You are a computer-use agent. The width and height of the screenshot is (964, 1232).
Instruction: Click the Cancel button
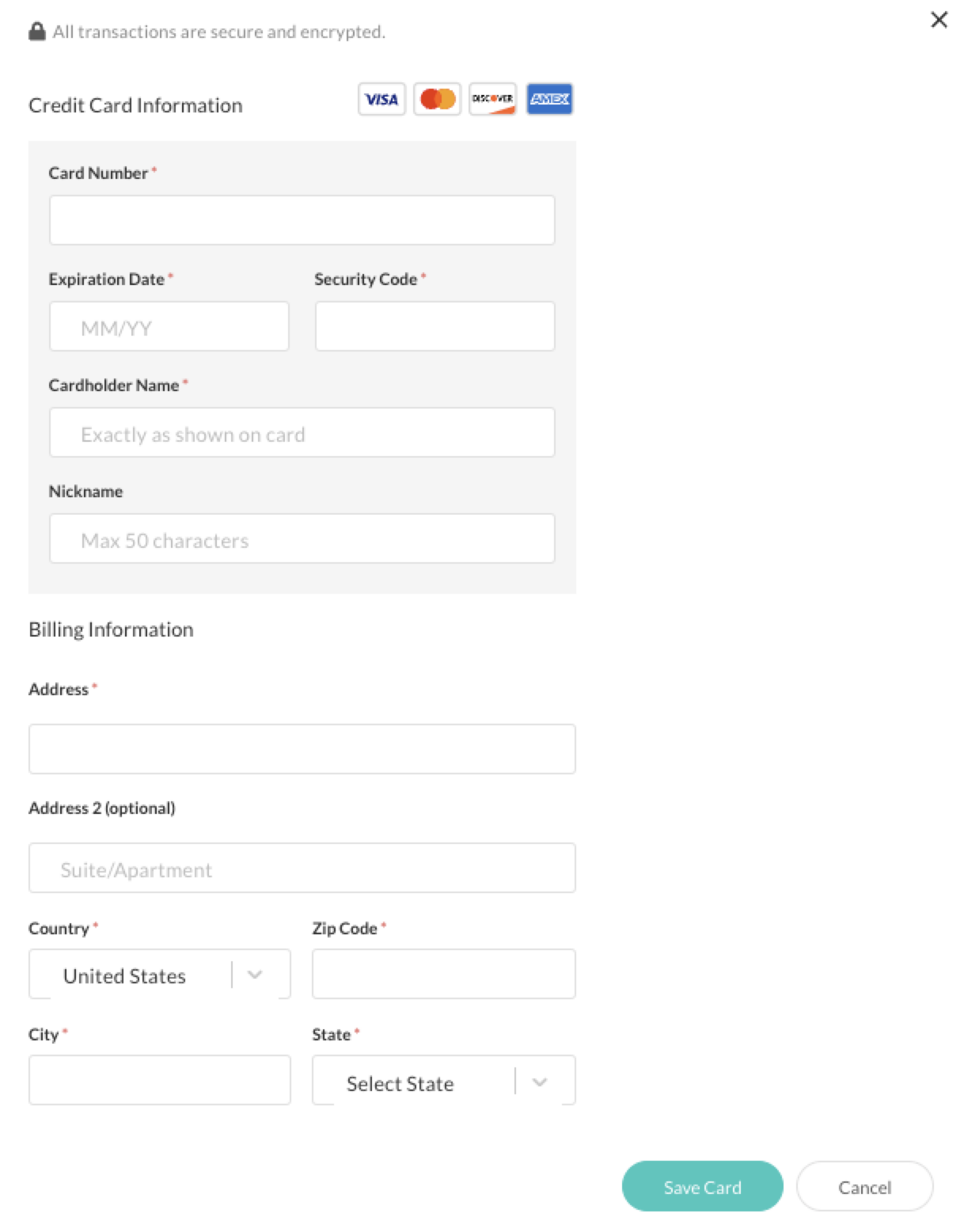[863, 1187]
